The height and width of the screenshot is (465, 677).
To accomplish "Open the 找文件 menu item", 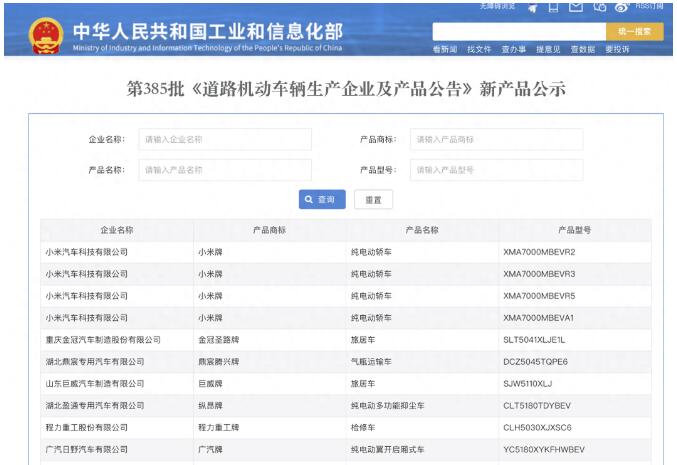I will tap(479, 49).
